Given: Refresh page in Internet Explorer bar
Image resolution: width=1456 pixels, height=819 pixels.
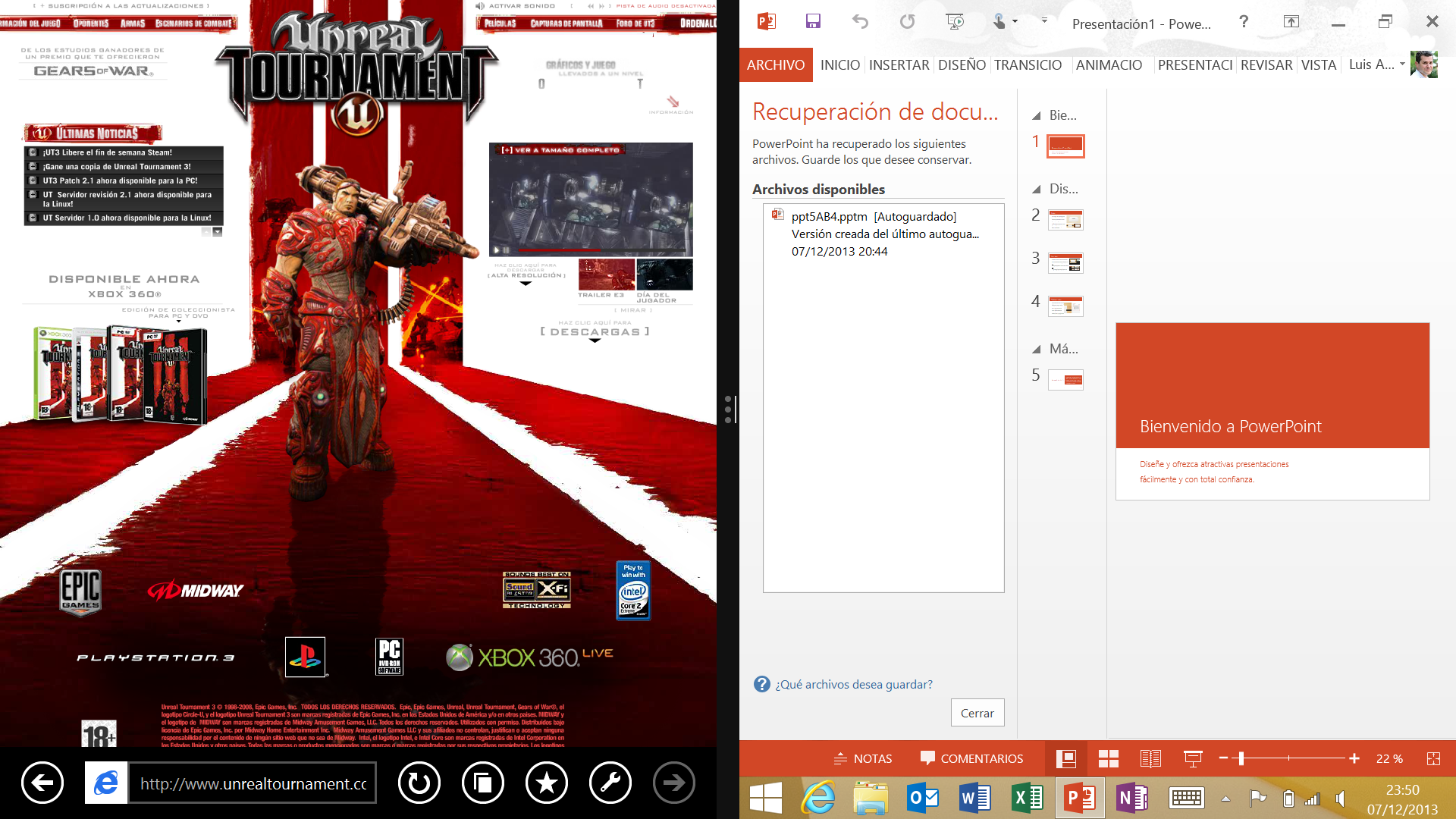Looking at the screenshot, I should click(419, 783).
